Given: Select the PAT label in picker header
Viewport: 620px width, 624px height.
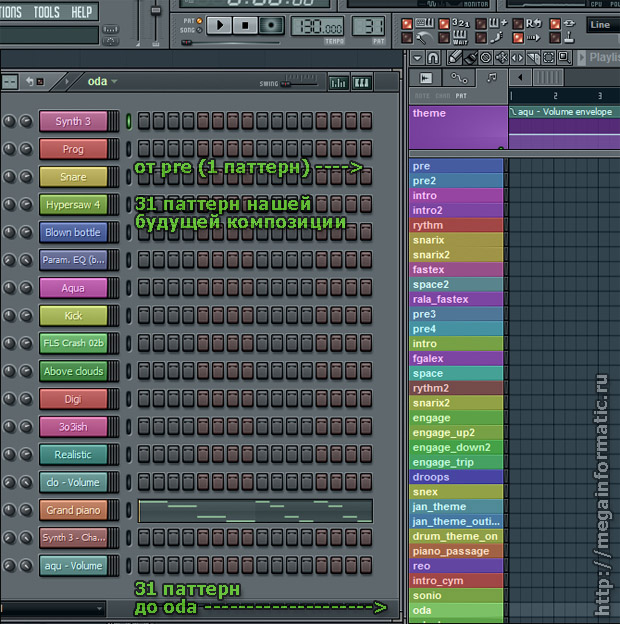Looking at the screenshot, I should [x=461, y=96].
